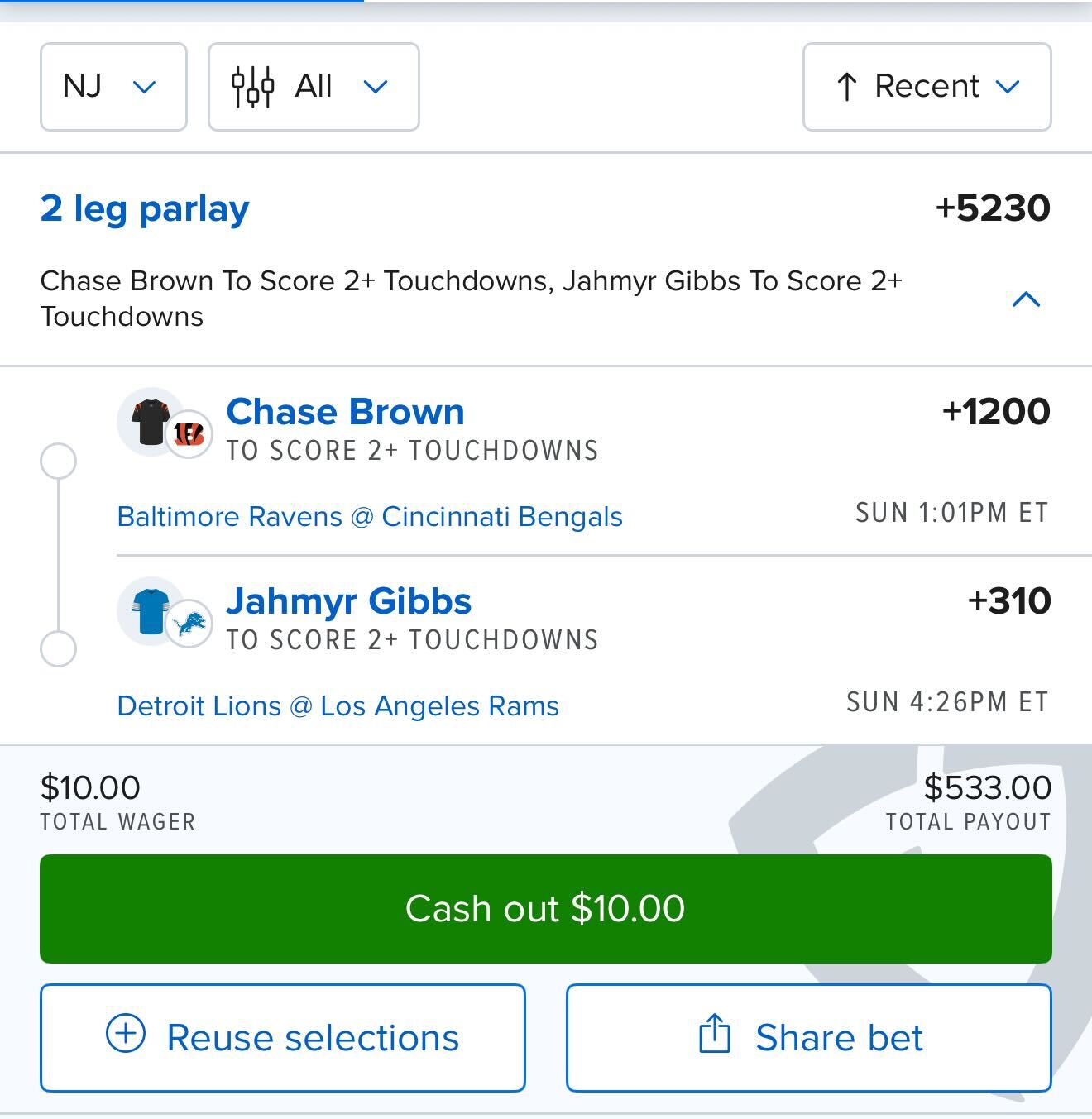The image size is (1092, 1119).
Task: Tap the Reuse selections button
Action: click(x=283, y=1037)
